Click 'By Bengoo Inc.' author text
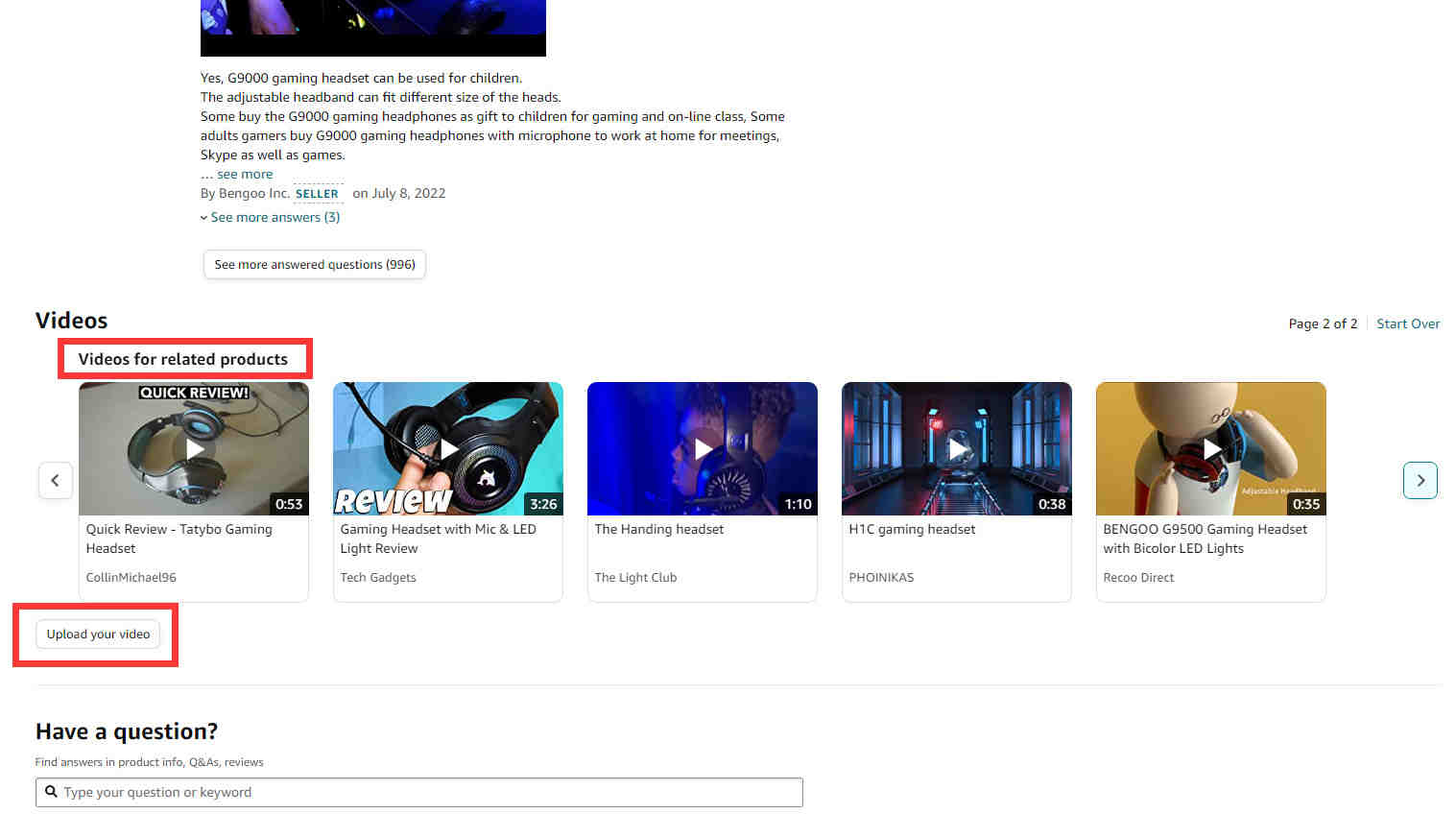The height and width of the screenshot is (838, 1456). [245, 193]
